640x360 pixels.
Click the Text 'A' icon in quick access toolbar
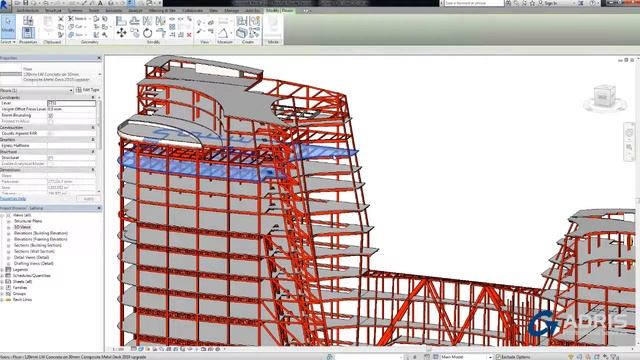point(100,3)
